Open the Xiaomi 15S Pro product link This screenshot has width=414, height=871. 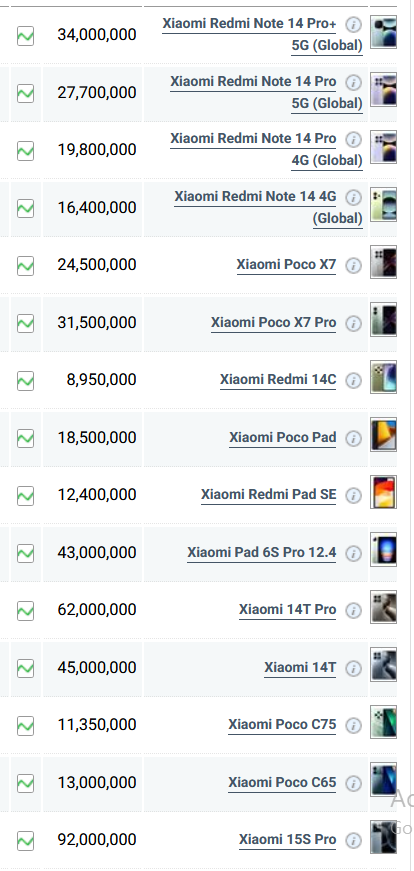click(288, 840)
